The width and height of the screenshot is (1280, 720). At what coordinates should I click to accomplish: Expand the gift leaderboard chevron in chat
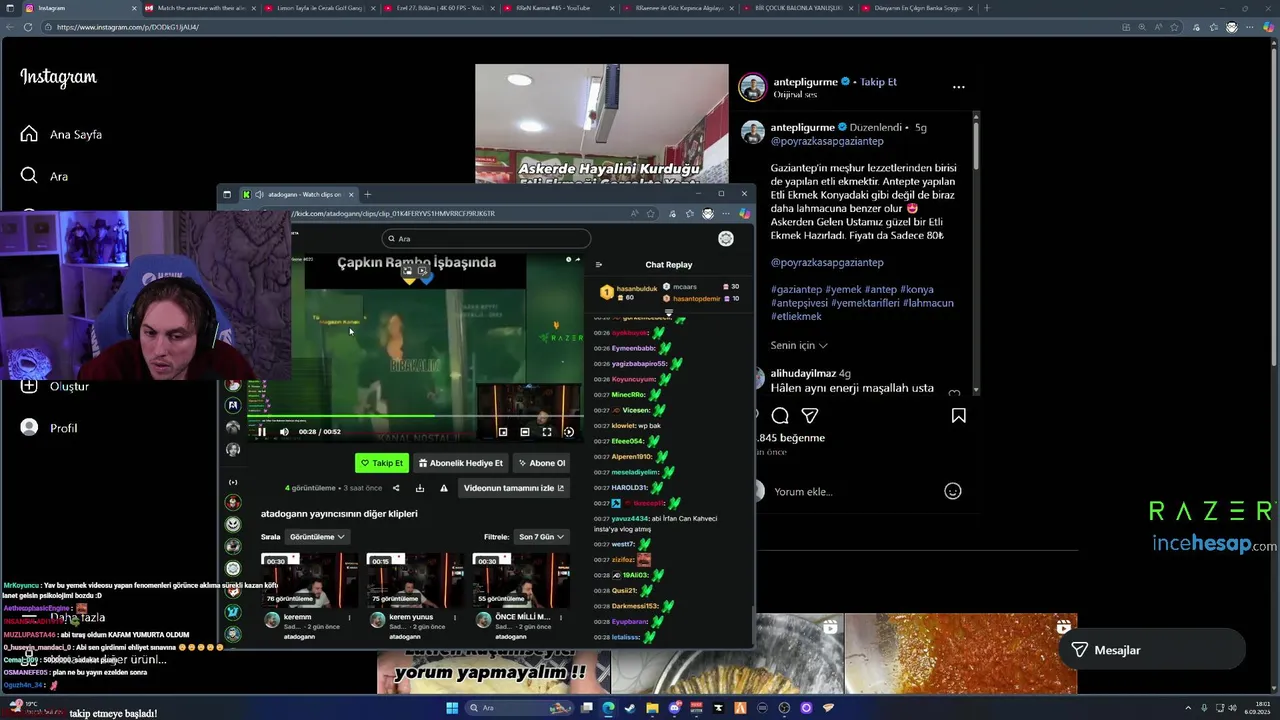click(x=669, y=312)
